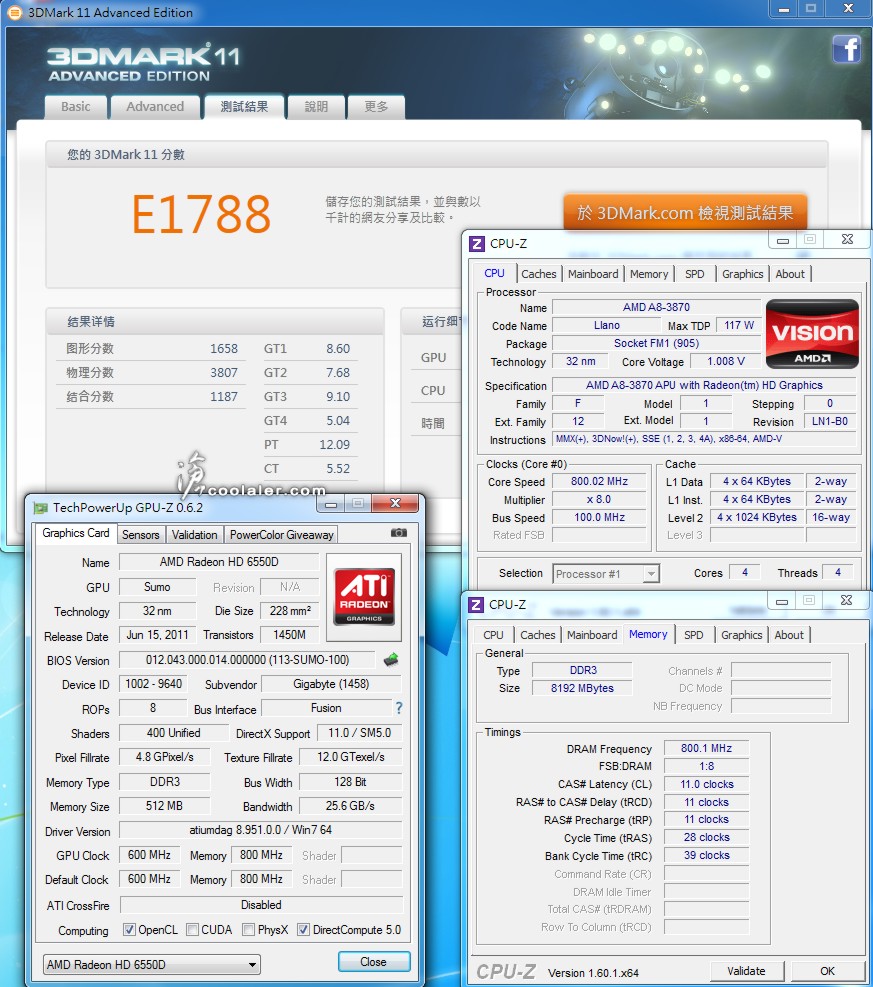
Task: Switch to the Advanced tab in 3DMark
Action: [155, 107]
